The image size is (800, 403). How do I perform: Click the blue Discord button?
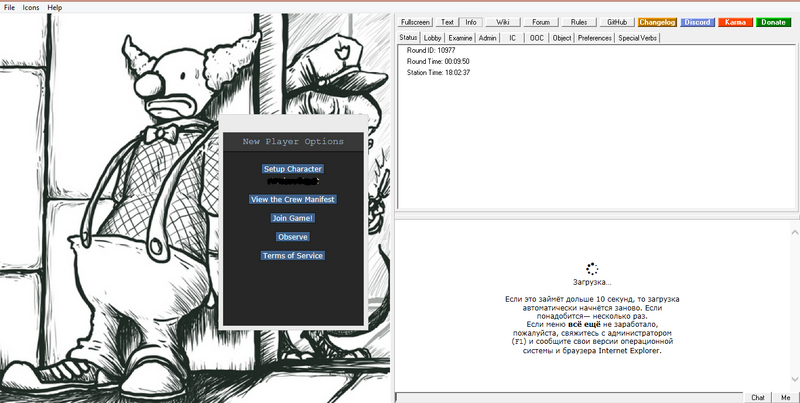(x=697, y=22)
